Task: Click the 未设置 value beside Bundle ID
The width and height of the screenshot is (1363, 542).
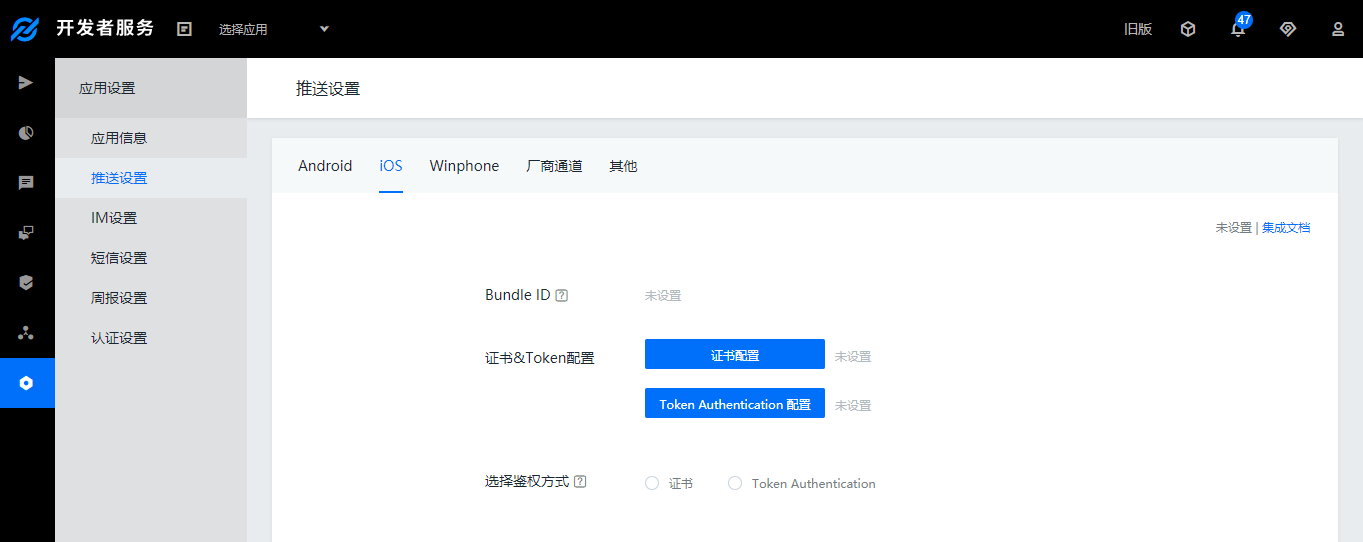Action: 663,296
